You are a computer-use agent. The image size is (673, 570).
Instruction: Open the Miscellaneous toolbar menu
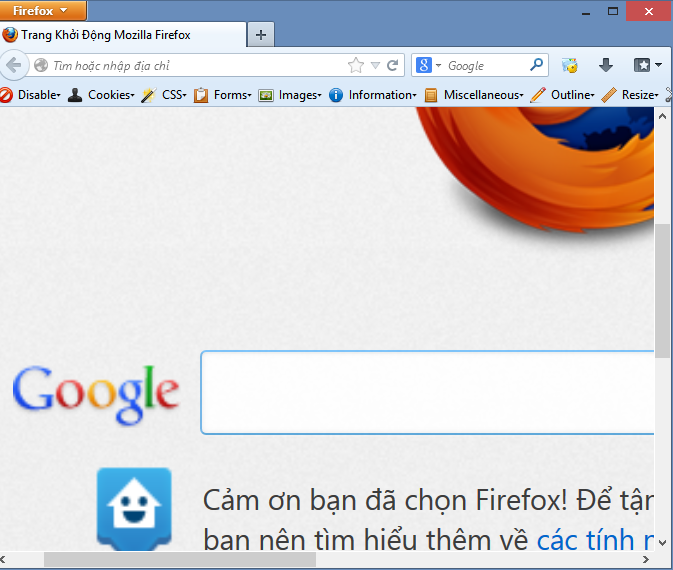474,95
